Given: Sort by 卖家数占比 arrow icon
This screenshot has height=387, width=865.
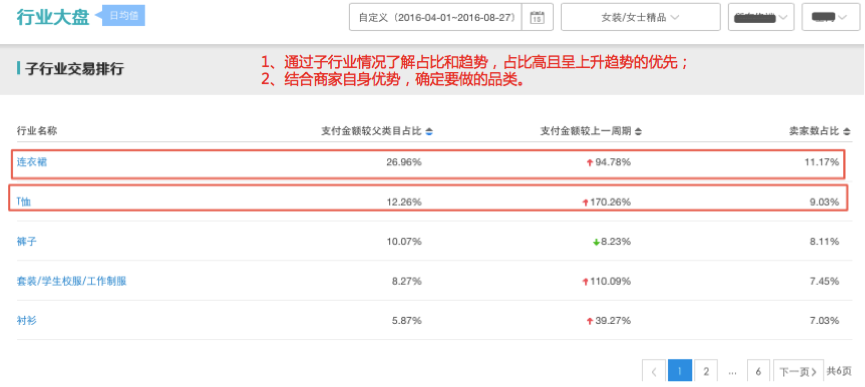Looking at the screenshot, I should click(847, 132).
